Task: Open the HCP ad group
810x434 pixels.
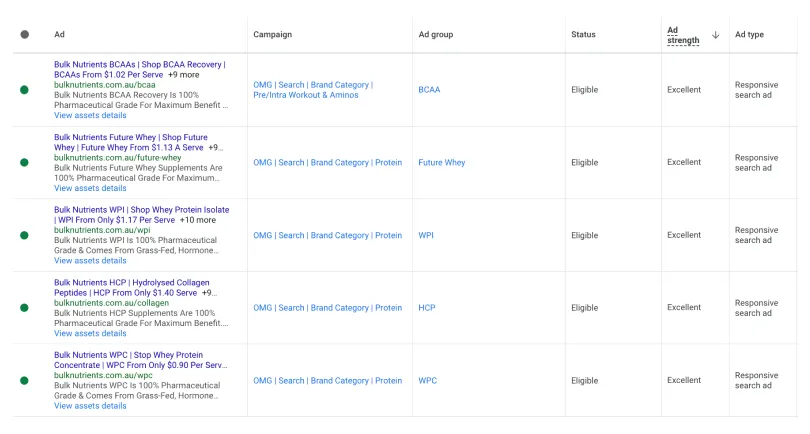Action: point(427,308)
